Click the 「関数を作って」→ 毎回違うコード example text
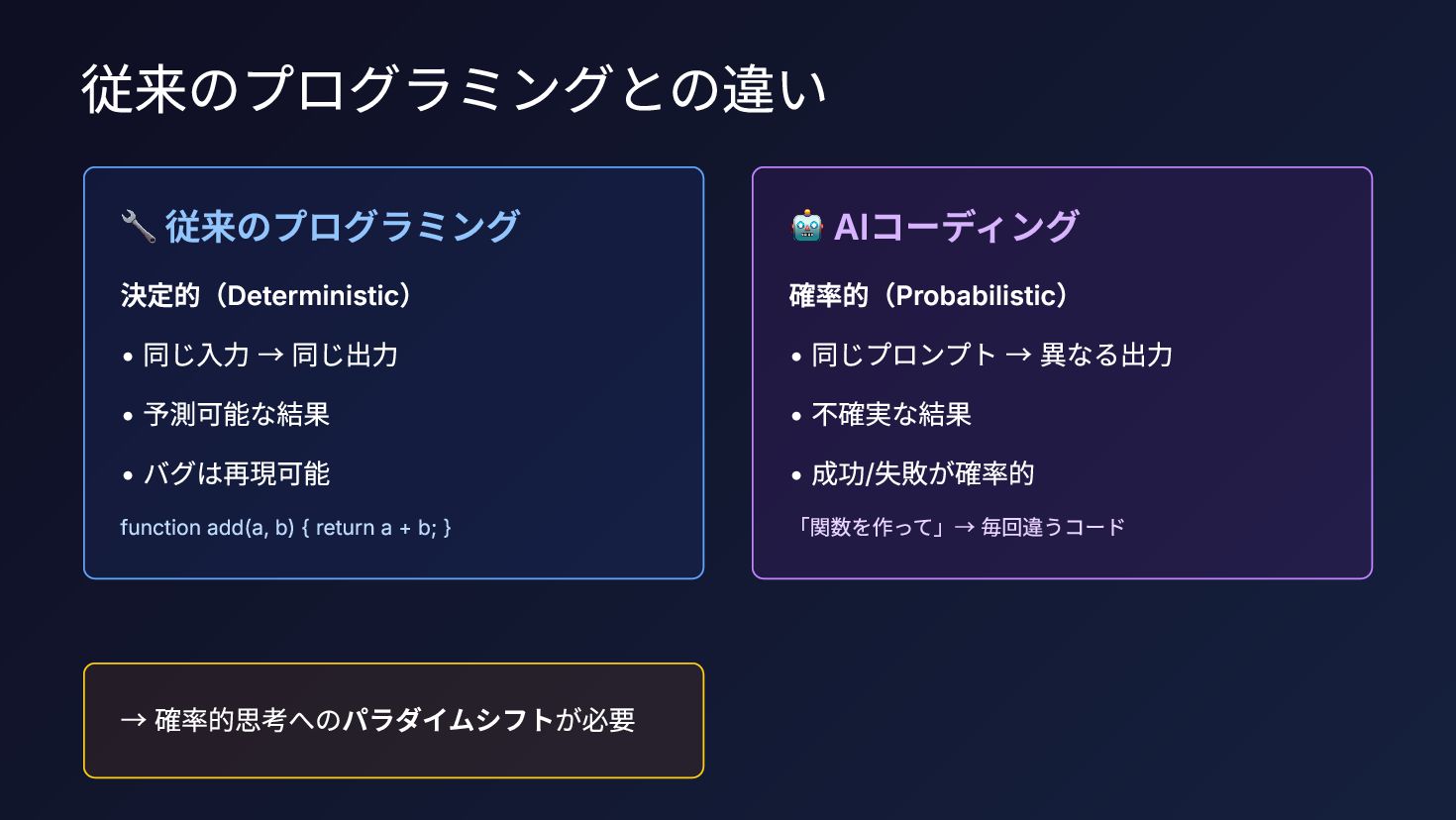This screenshot has width=1456, height=820. [x=960, y=527]
